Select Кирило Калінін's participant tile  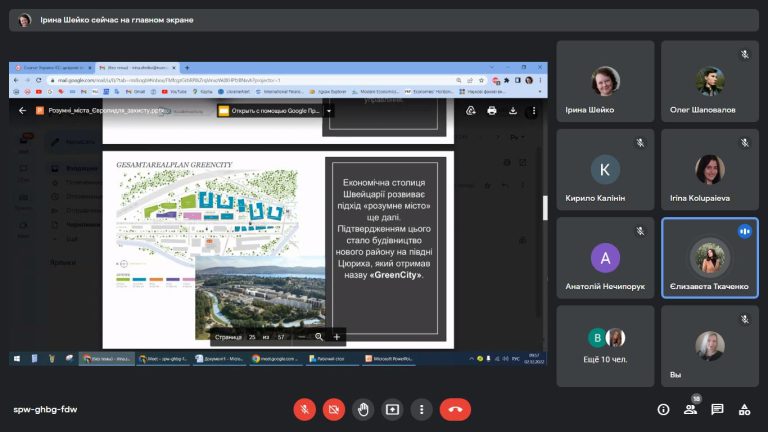(605, 169)
